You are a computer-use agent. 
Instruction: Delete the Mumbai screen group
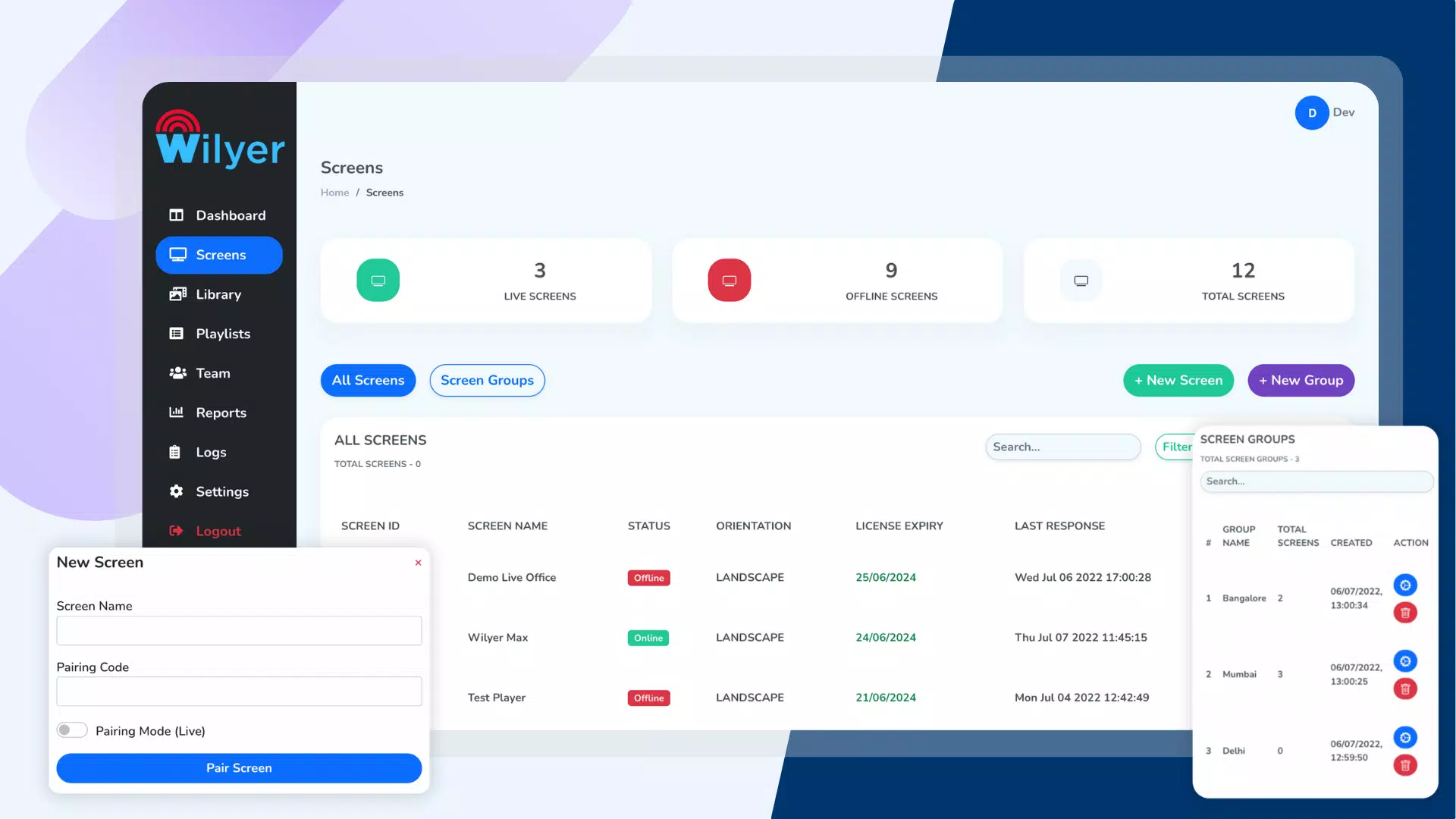[x=1405, y=689]
